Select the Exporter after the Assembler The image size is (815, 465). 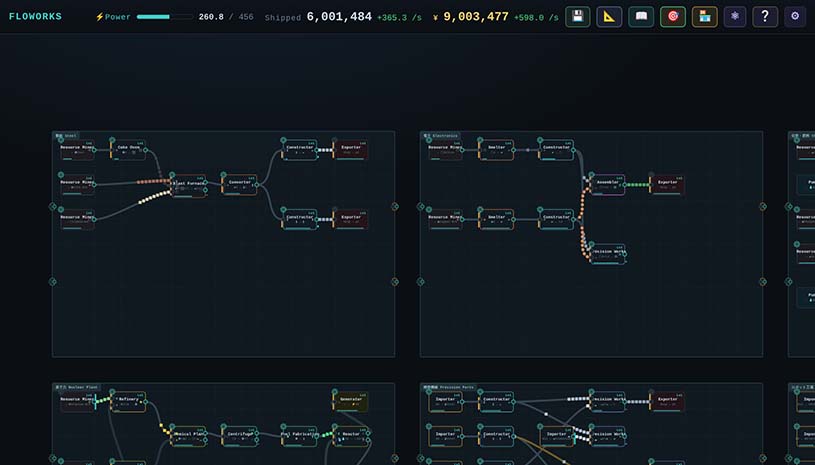[667, 185]
